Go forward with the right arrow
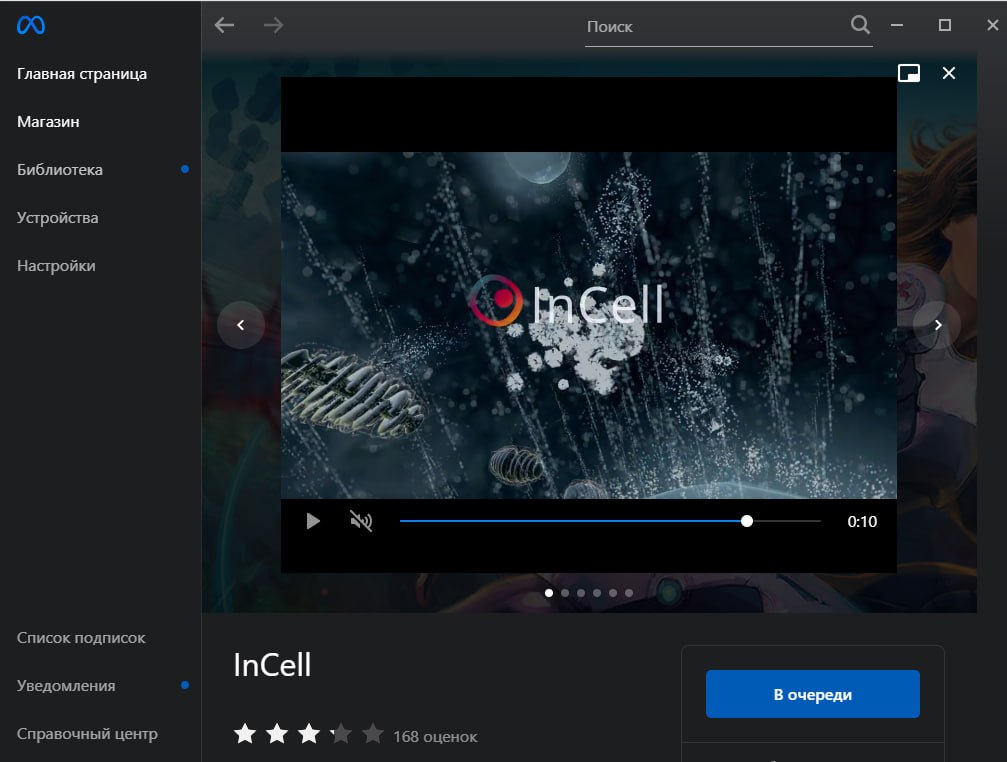The image size is (1007, 762). click(x=274, y=25)
